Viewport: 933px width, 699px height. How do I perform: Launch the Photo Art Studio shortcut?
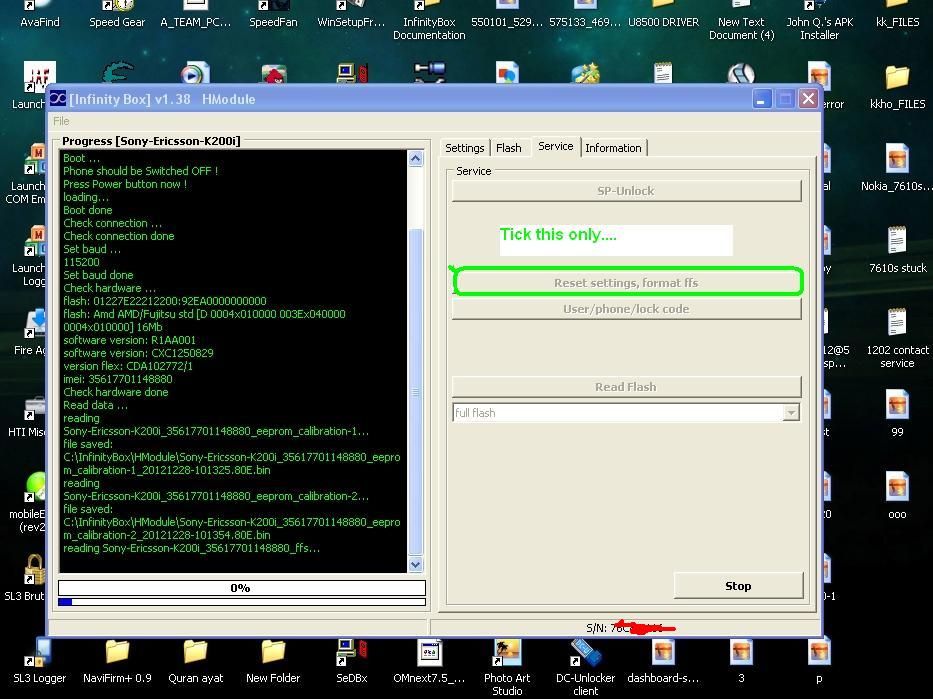[507, 667]
